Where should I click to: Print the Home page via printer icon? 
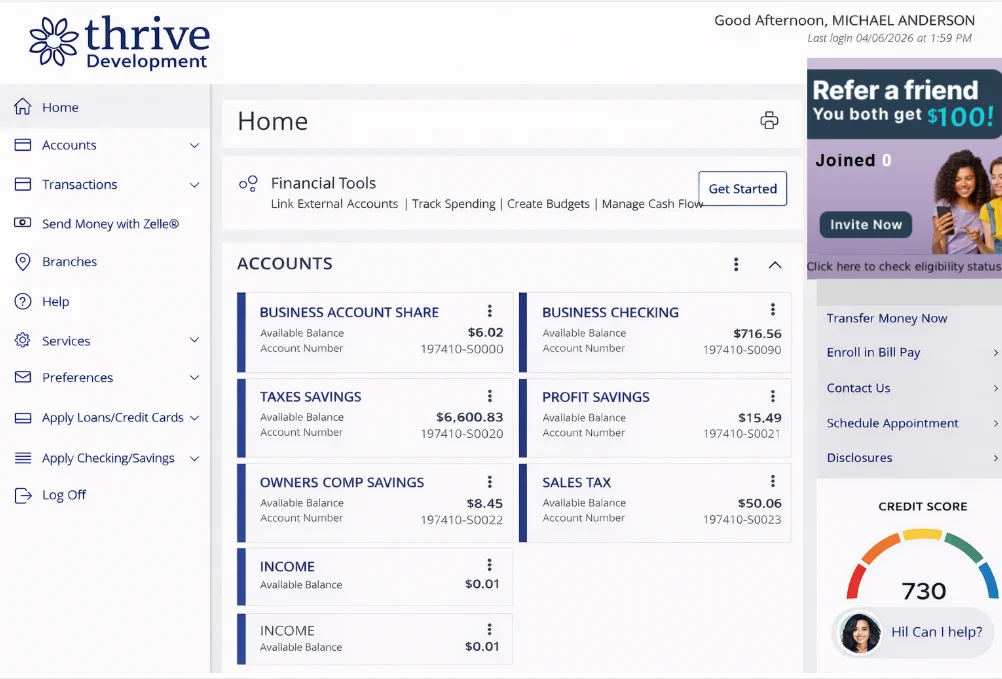(x=769, y=120)
